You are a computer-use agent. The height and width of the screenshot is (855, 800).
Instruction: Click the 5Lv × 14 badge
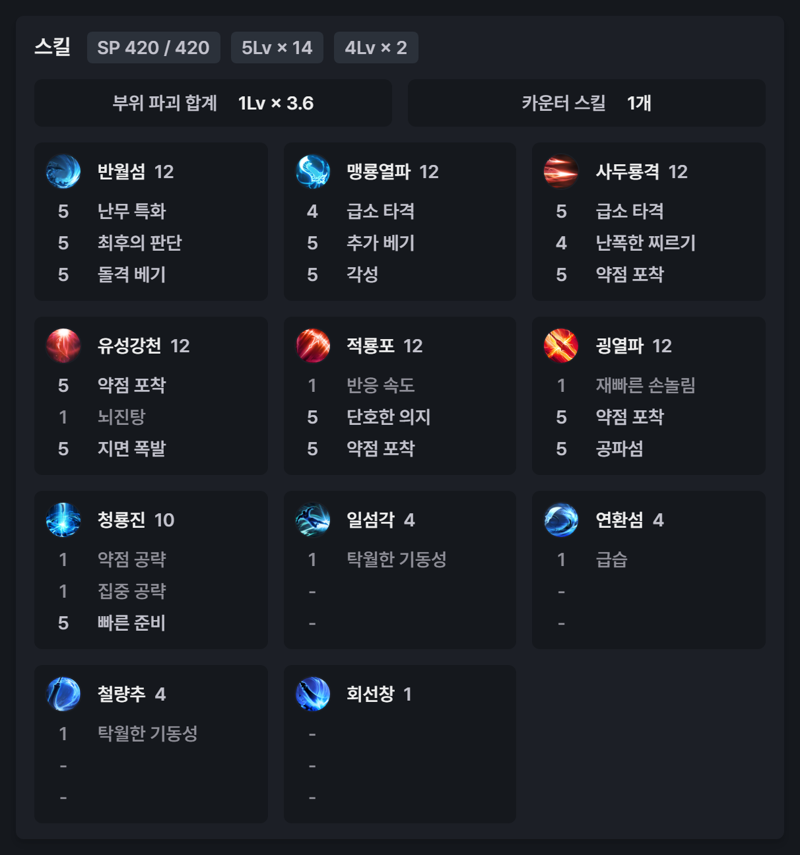(x=277, y=47)
